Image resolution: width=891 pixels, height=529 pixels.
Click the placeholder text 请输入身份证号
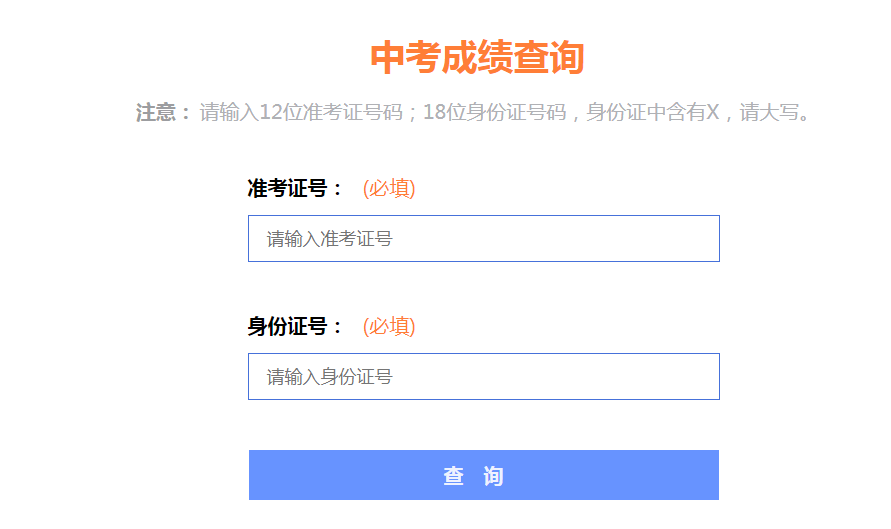click(329, 377)
